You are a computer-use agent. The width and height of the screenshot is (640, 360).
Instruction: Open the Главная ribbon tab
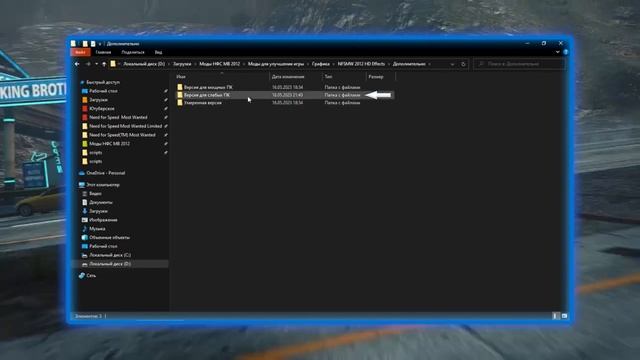pyautogui.click(x=103, y=52)
